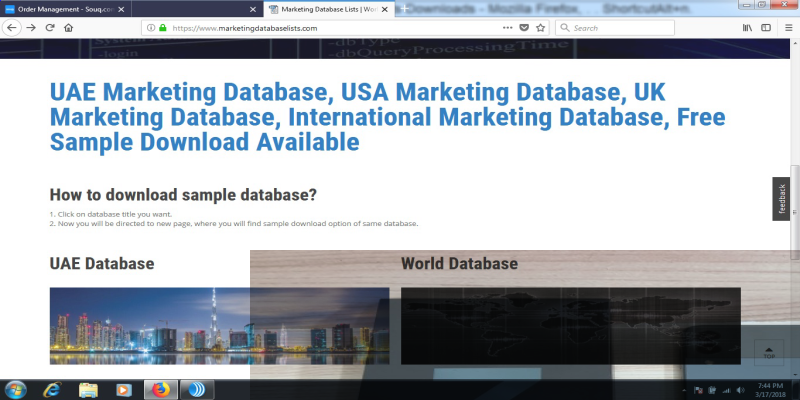Open the World Database map image

[571, 326]
